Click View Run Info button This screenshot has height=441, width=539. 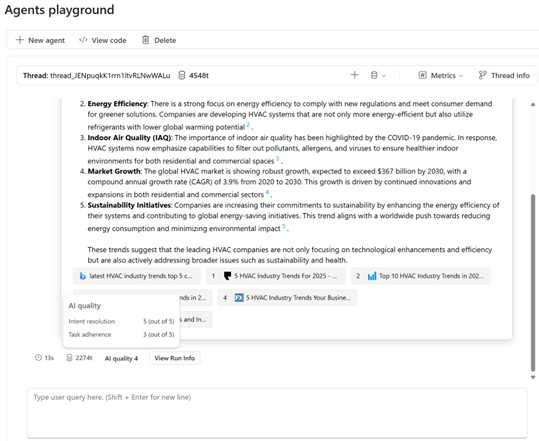[x=175, y=358]
